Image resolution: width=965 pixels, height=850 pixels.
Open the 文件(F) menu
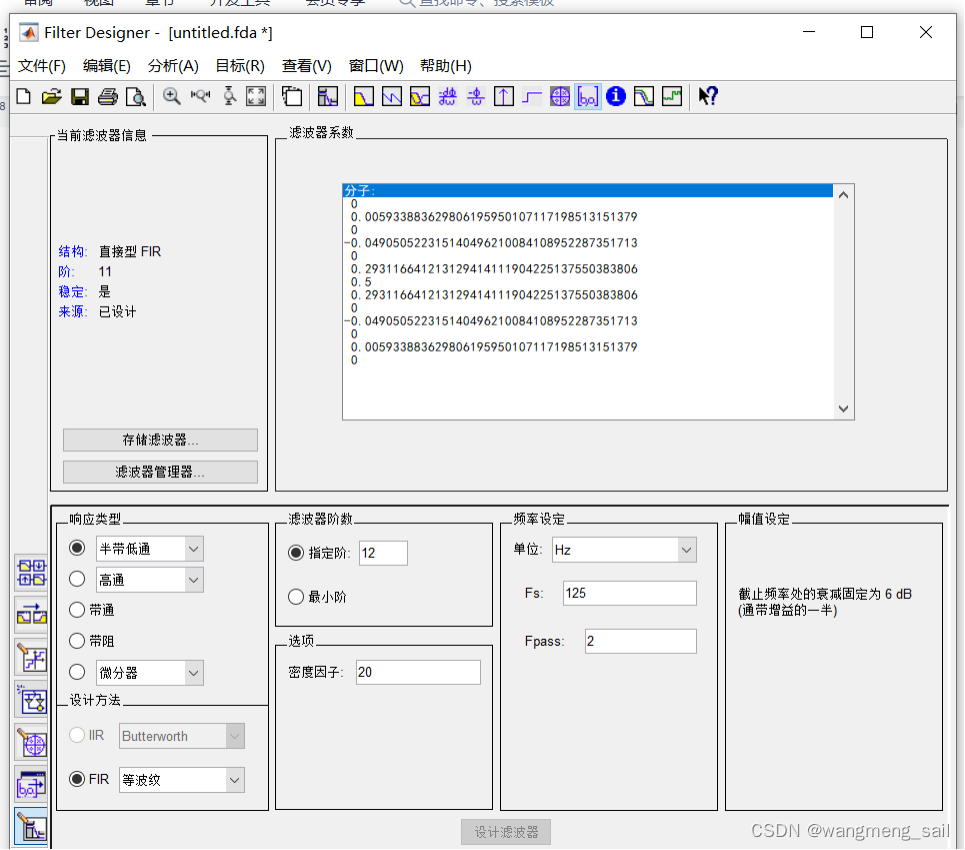[x=41, y=66]
